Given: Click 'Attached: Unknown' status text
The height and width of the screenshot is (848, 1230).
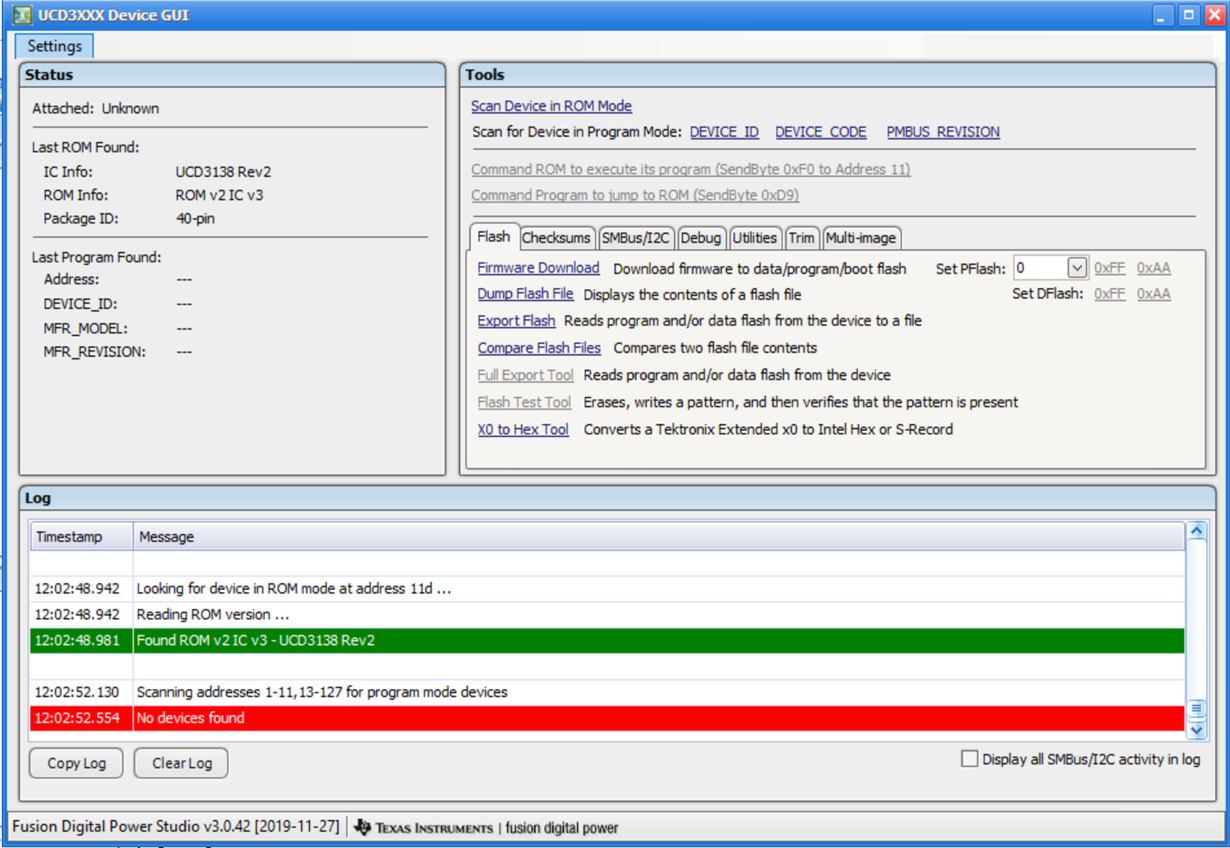Looking at the screenshot, I should tap(95, 108).
